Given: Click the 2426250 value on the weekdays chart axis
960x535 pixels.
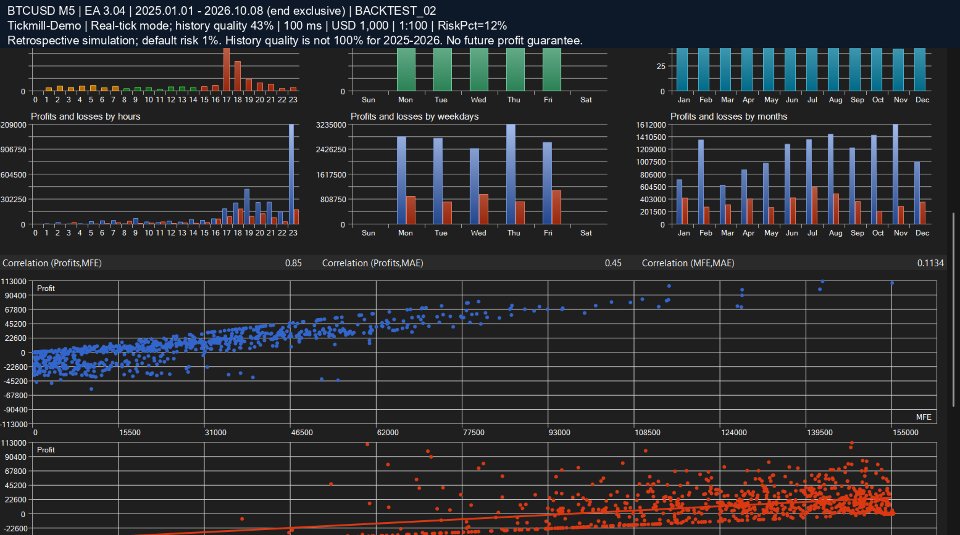Looking at the screenshot, I should pyautogui.click(x=331, y=149).
